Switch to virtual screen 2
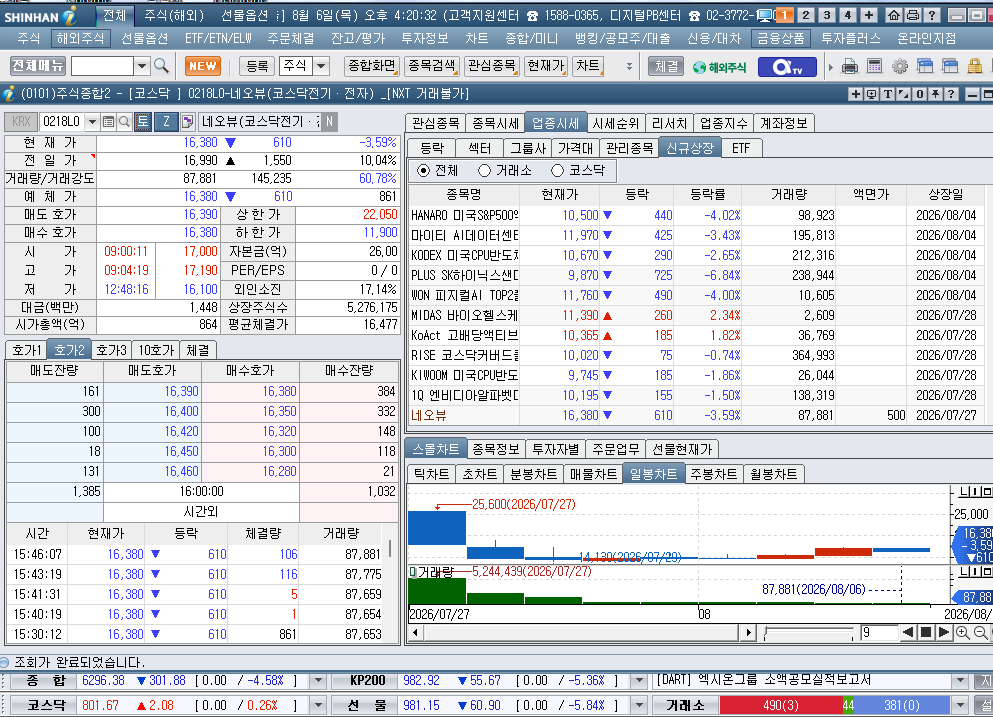Viewport: 993px width, 717px height. [x=806, y=15]
